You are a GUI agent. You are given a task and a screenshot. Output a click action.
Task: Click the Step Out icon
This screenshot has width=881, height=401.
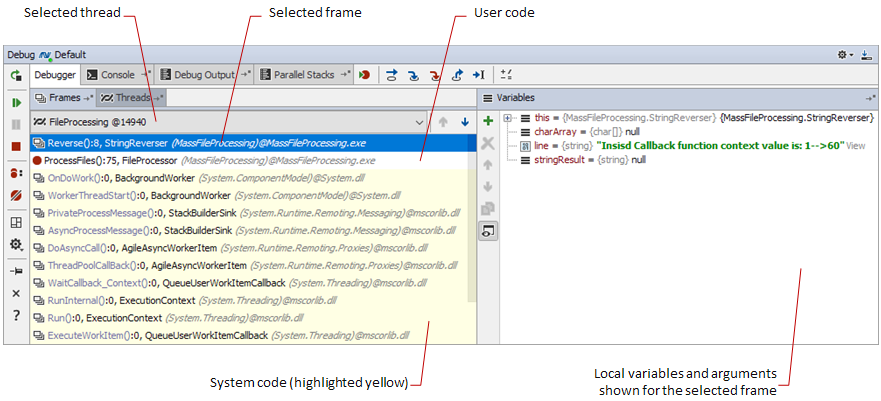click(x=457, y=75)
